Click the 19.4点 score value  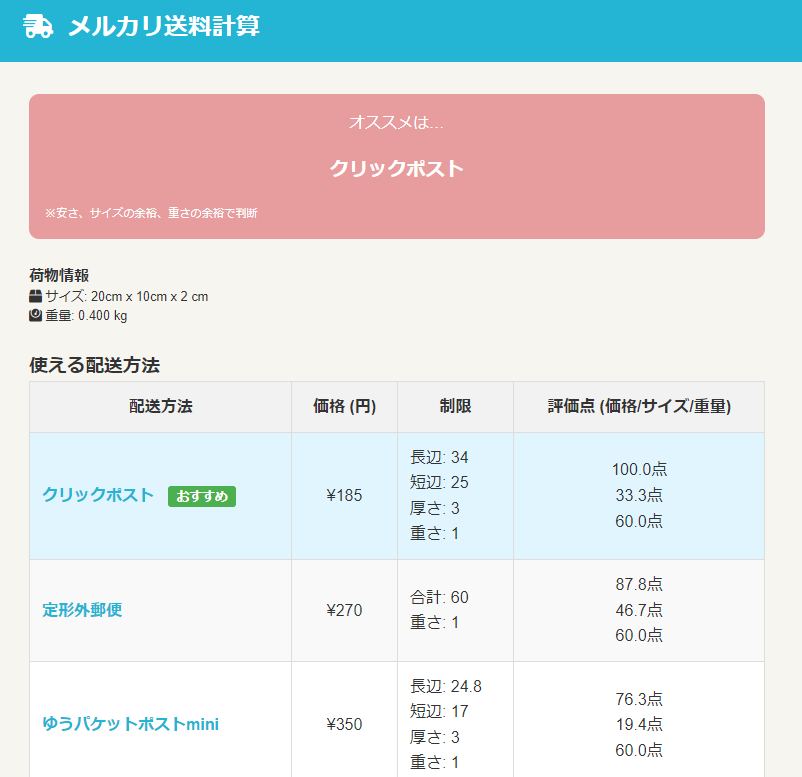639,724
